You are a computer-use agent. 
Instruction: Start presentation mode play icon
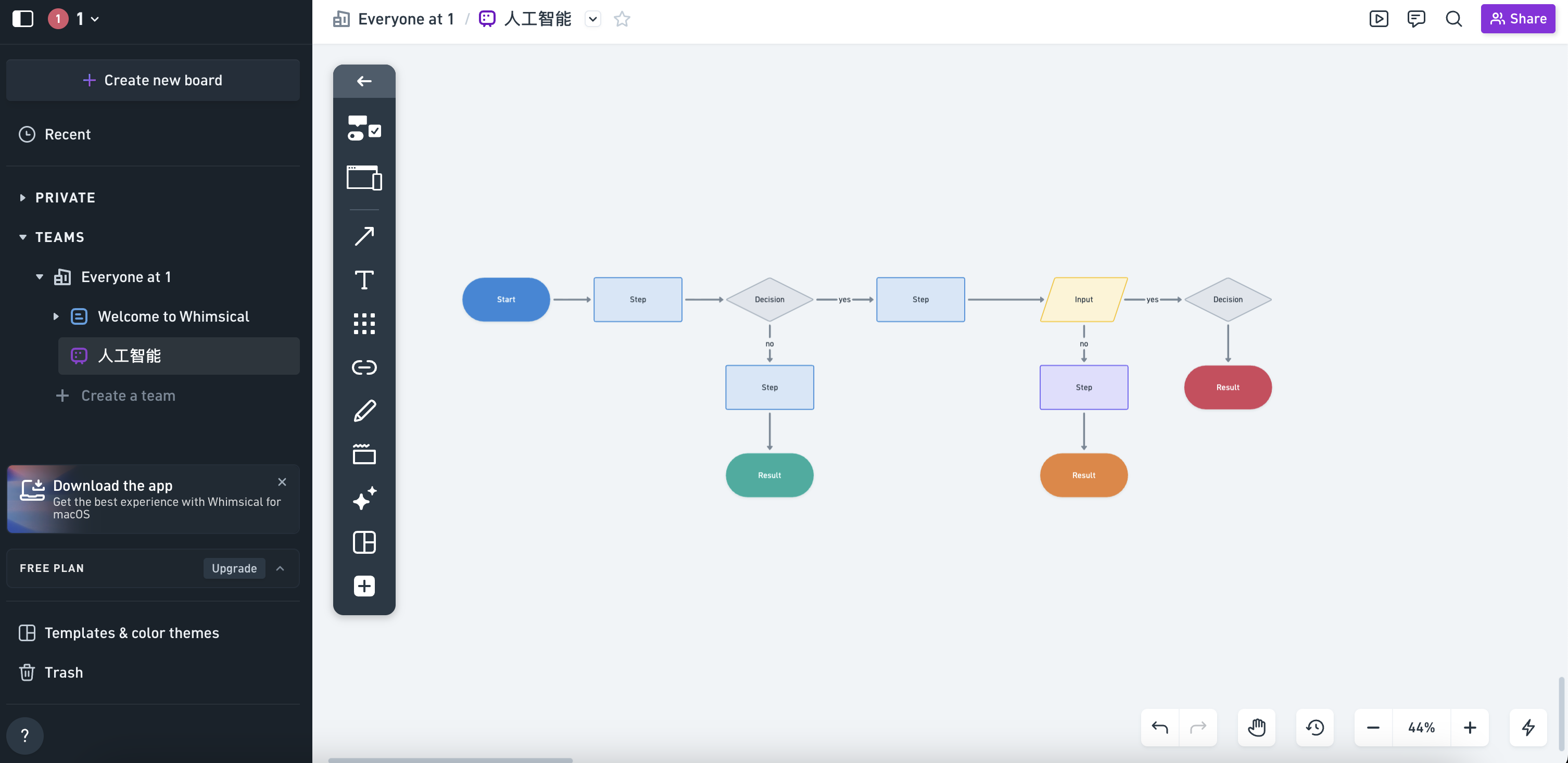pyautogui.click(x=1379, y=19)
